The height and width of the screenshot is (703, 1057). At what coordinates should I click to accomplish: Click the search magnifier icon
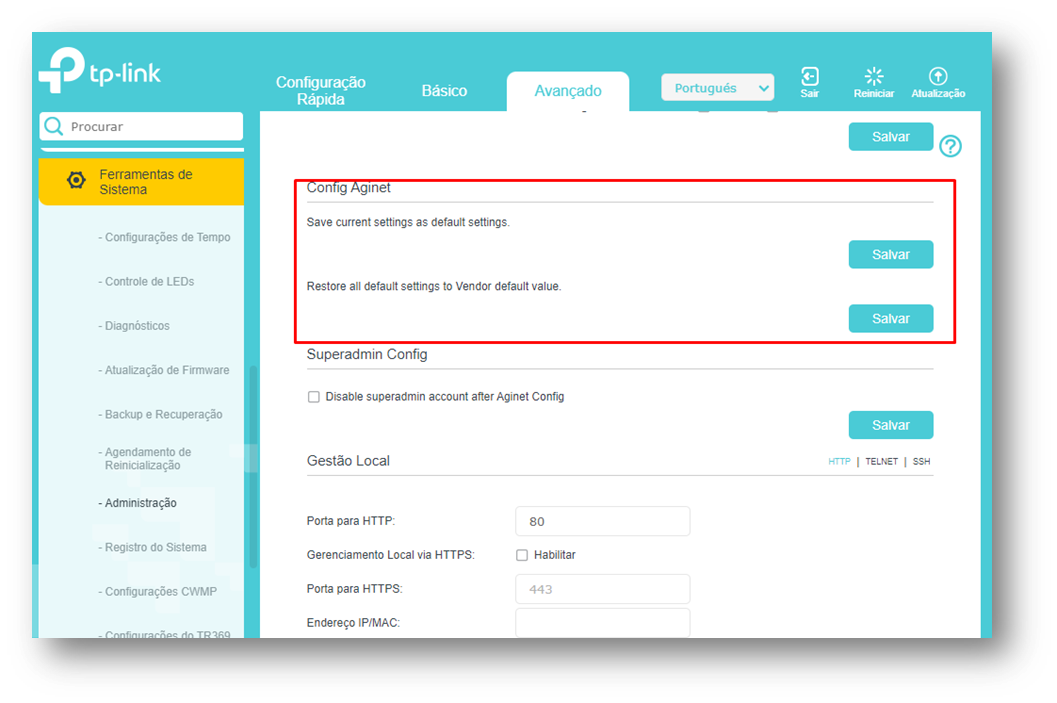tap(54, 127)
